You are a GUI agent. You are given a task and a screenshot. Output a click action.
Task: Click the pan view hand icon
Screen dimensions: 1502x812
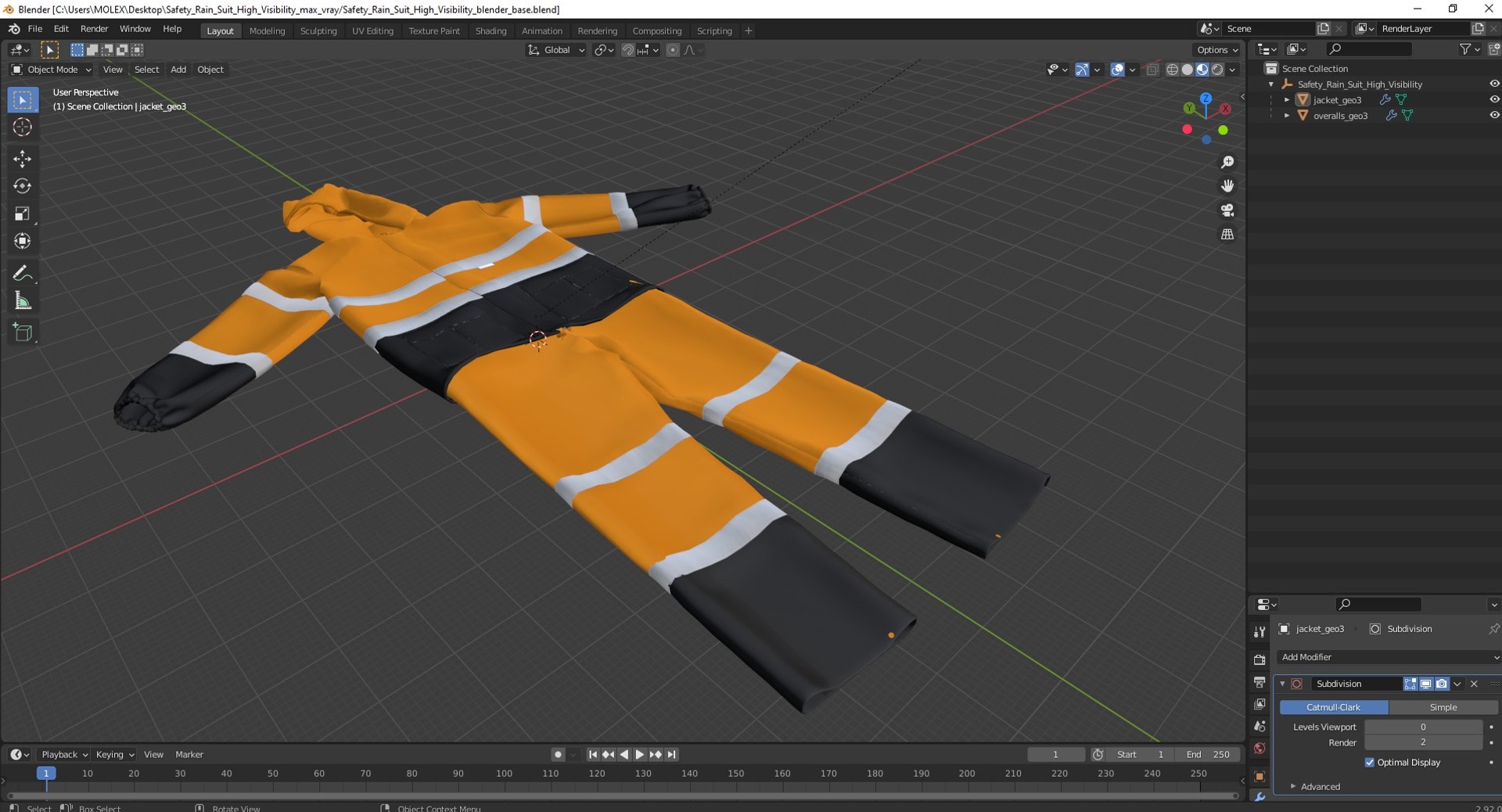click(1227, 186)
